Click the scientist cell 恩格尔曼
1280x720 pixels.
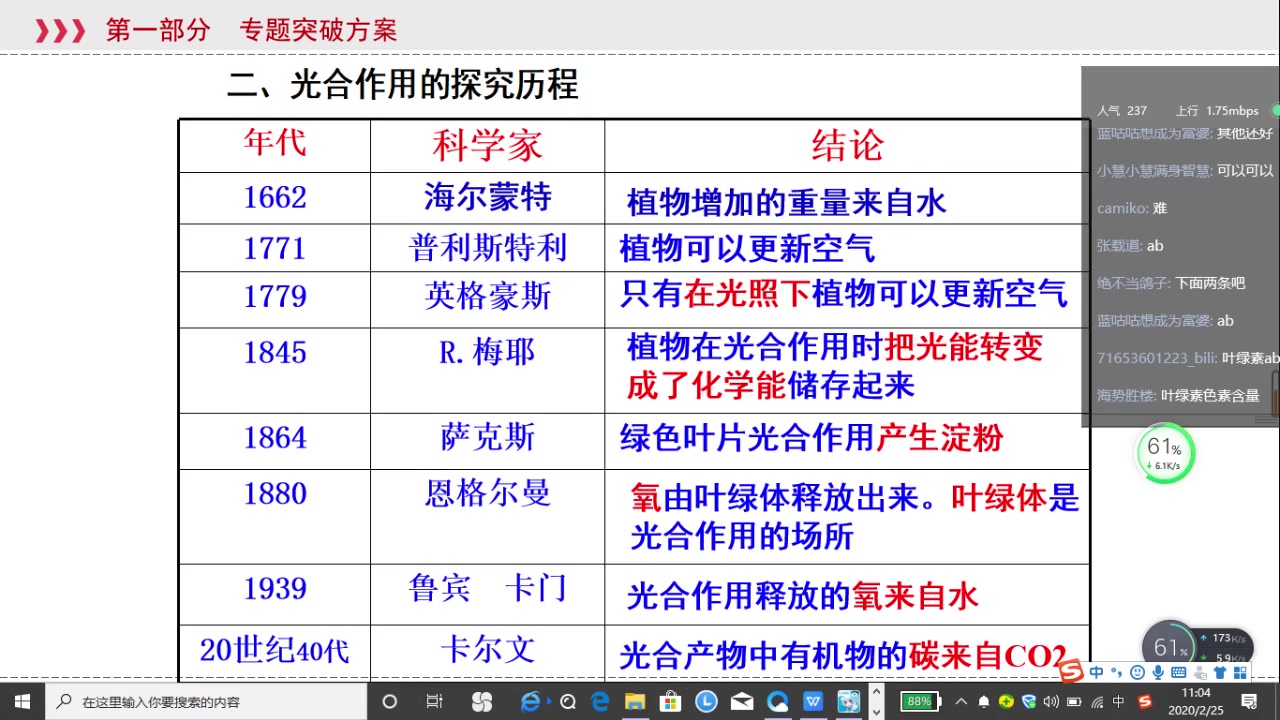488,493
